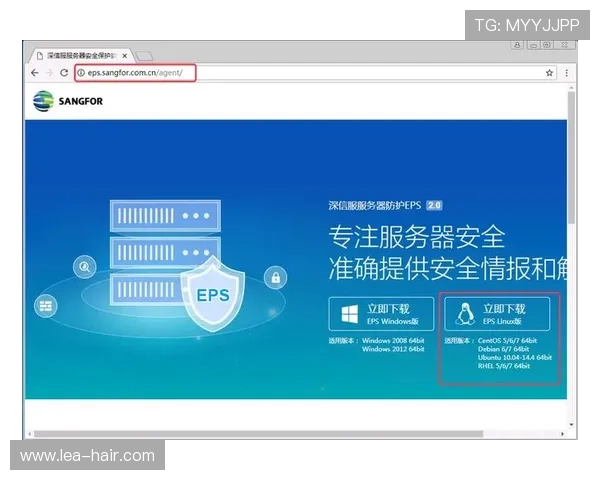Click the magnifier search circle icon
Viewport: 600px width, 480px height.
(x=84, y=266)
